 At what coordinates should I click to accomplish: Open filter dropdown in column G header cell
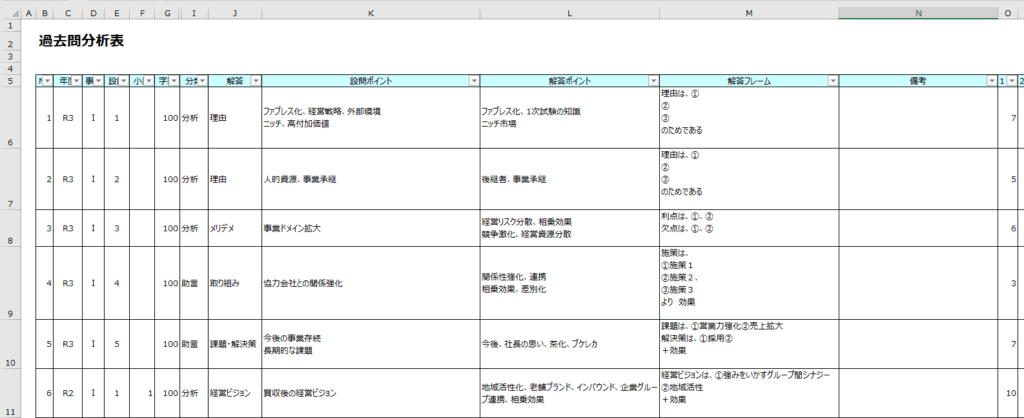tap(174, 80)
